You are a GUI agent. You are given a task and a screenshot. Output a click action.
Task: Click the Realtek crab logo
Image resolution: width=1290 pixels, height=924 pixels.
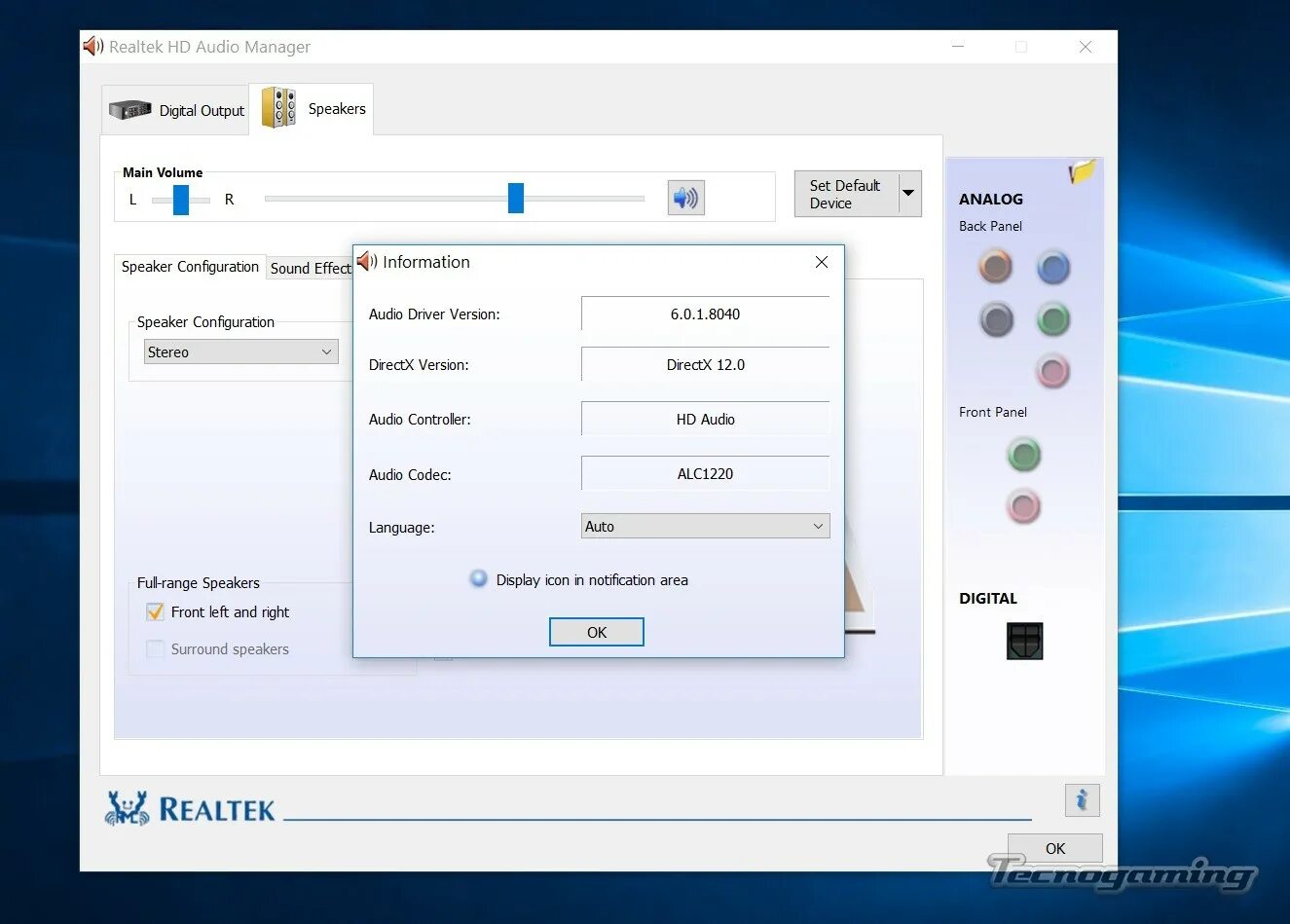pyautogui.click(x=127, y=808)
